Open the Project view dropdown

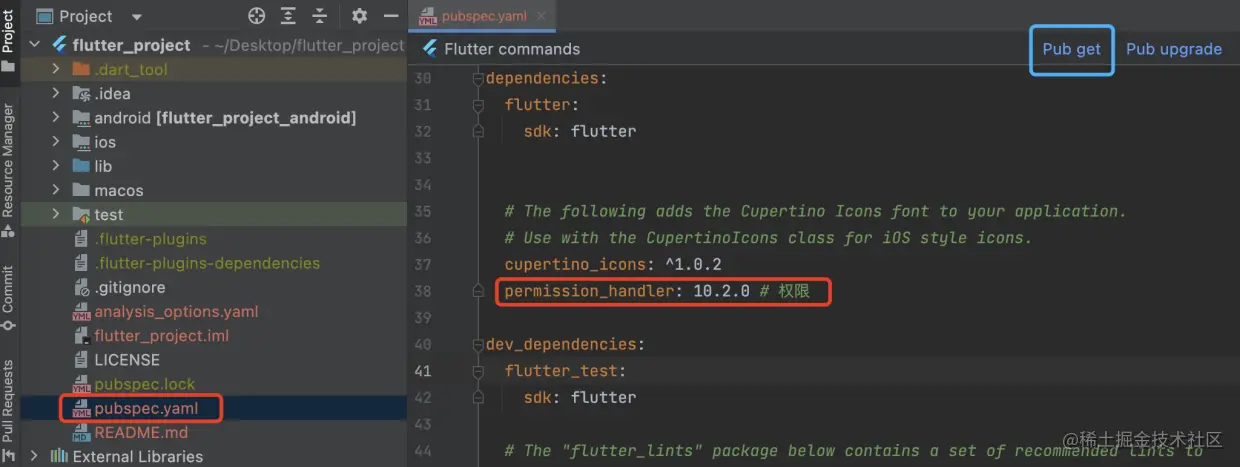[x=137, y=17]
